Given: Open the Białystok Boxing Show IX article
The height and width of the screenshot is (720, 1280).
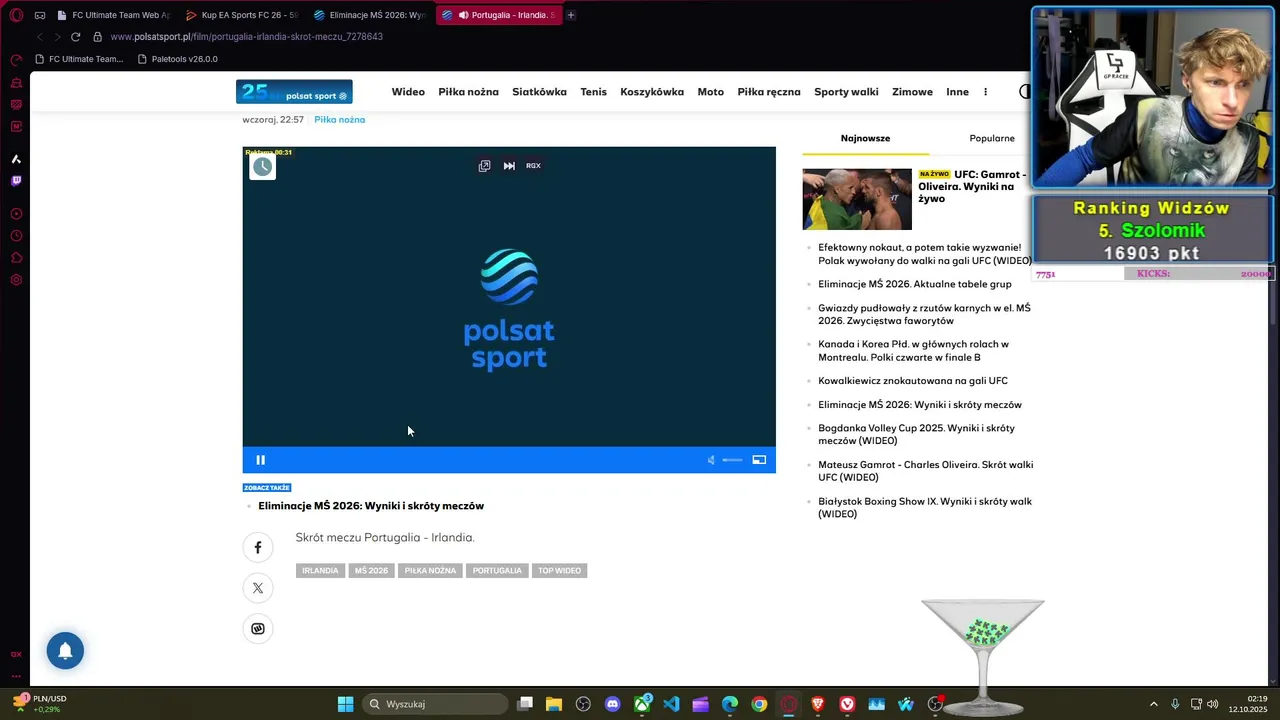Looking at the screenshot, I should click(x=925, y=508).
